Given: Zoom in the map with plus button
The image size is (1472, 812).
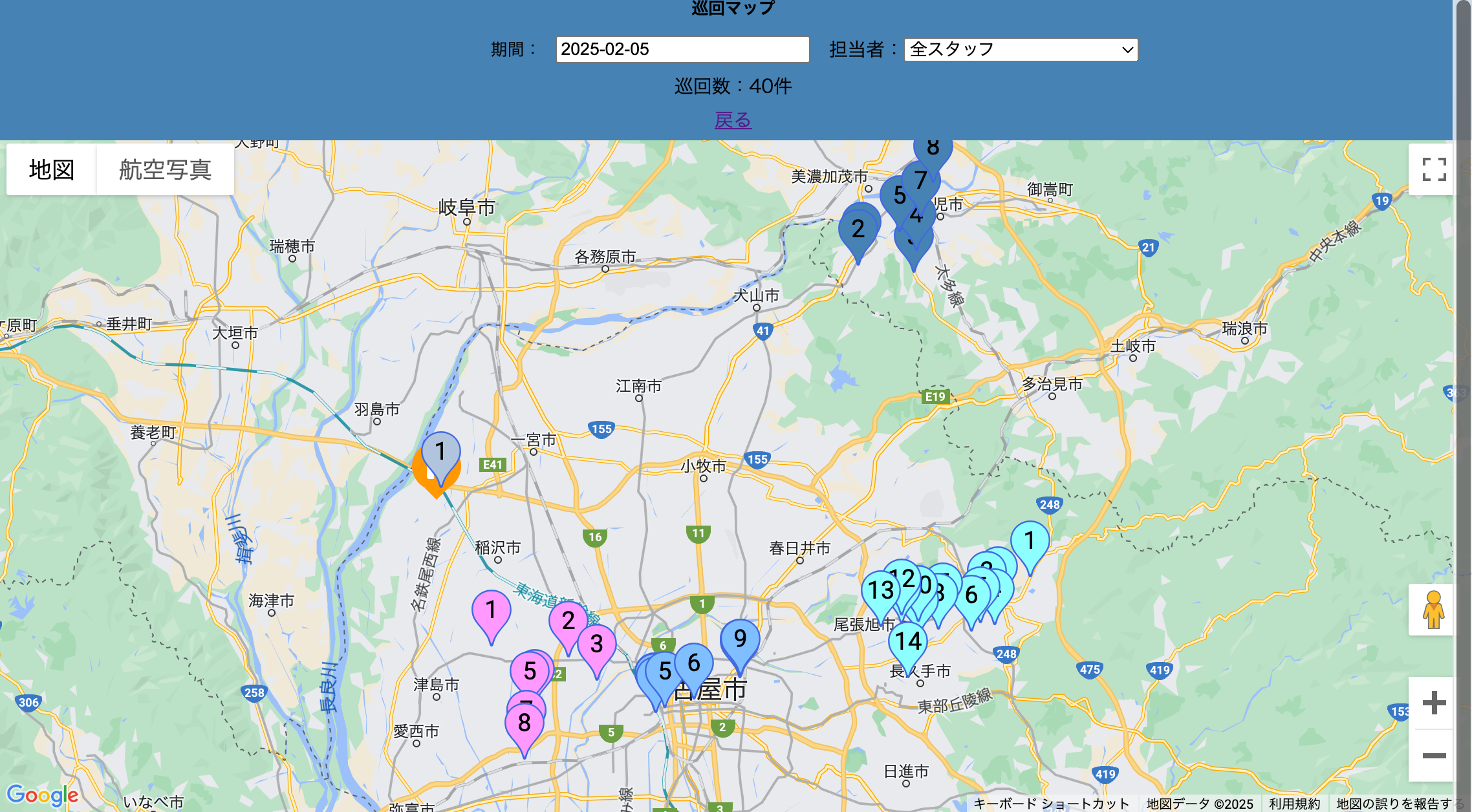Looking at the screenshot, I should 1434,703.
